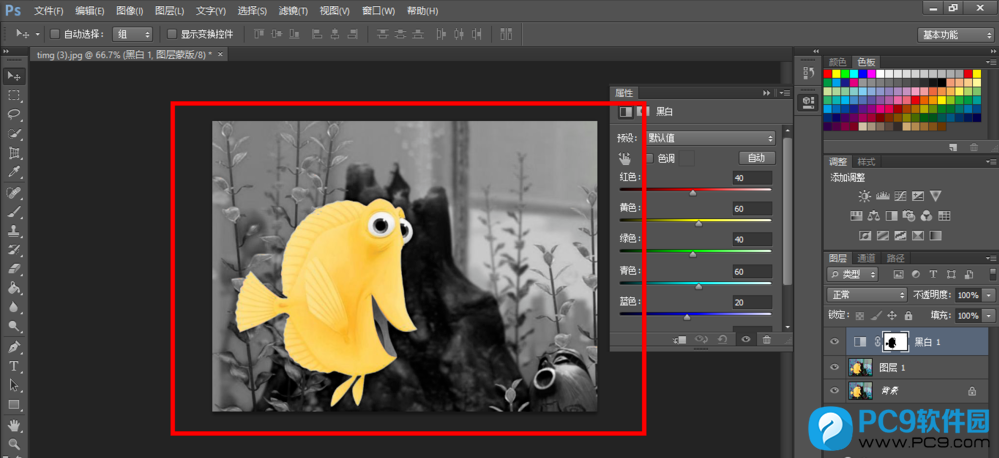999x458 pixels.
Task: Add a Channel Mixer adjustment
Action: pos(927,216)
